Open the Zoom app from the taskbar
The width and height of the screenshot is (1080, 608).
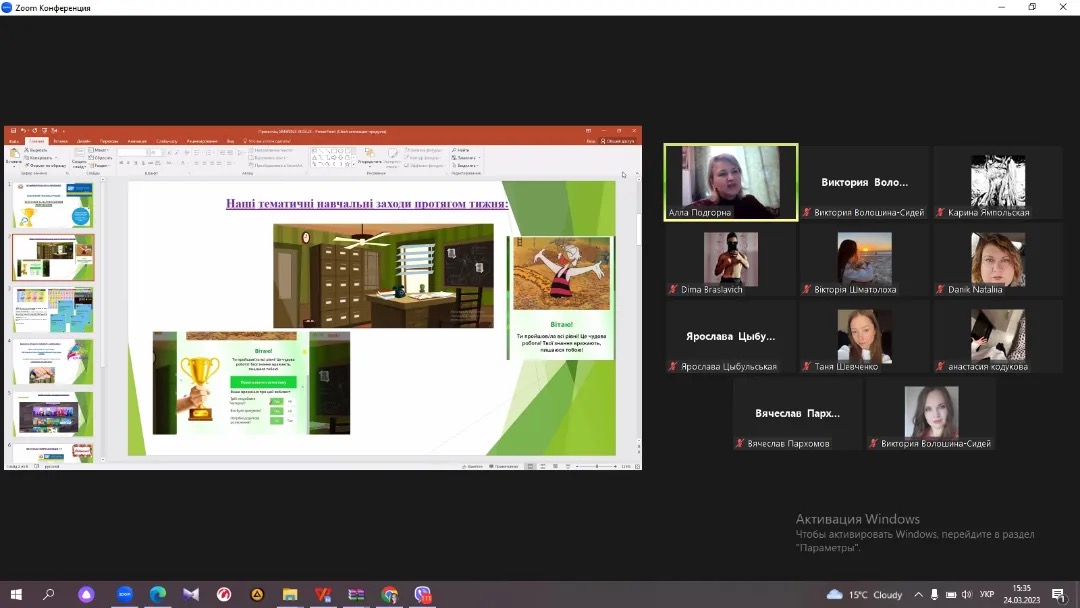(x=125, y=594)
